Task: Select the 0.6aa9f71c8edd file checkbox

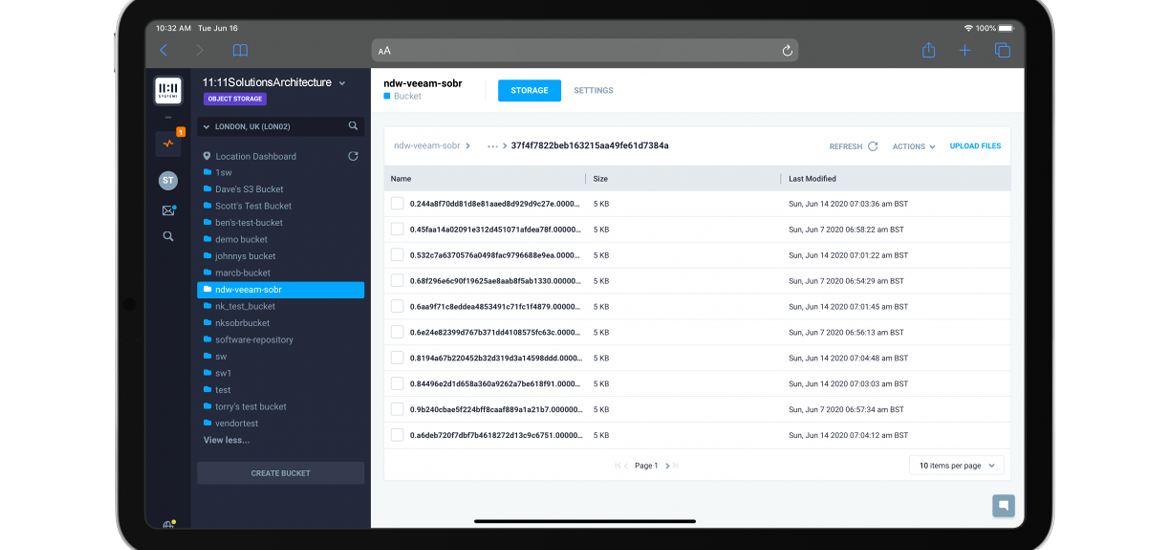Action: coord(397,306)
